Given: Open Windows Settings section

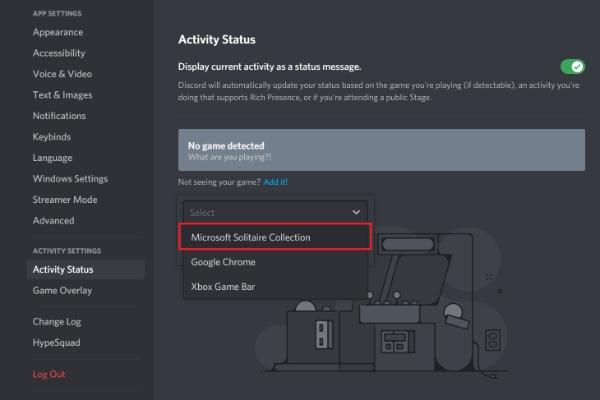Looking at the screenshot, I should (x=70, y=179).
